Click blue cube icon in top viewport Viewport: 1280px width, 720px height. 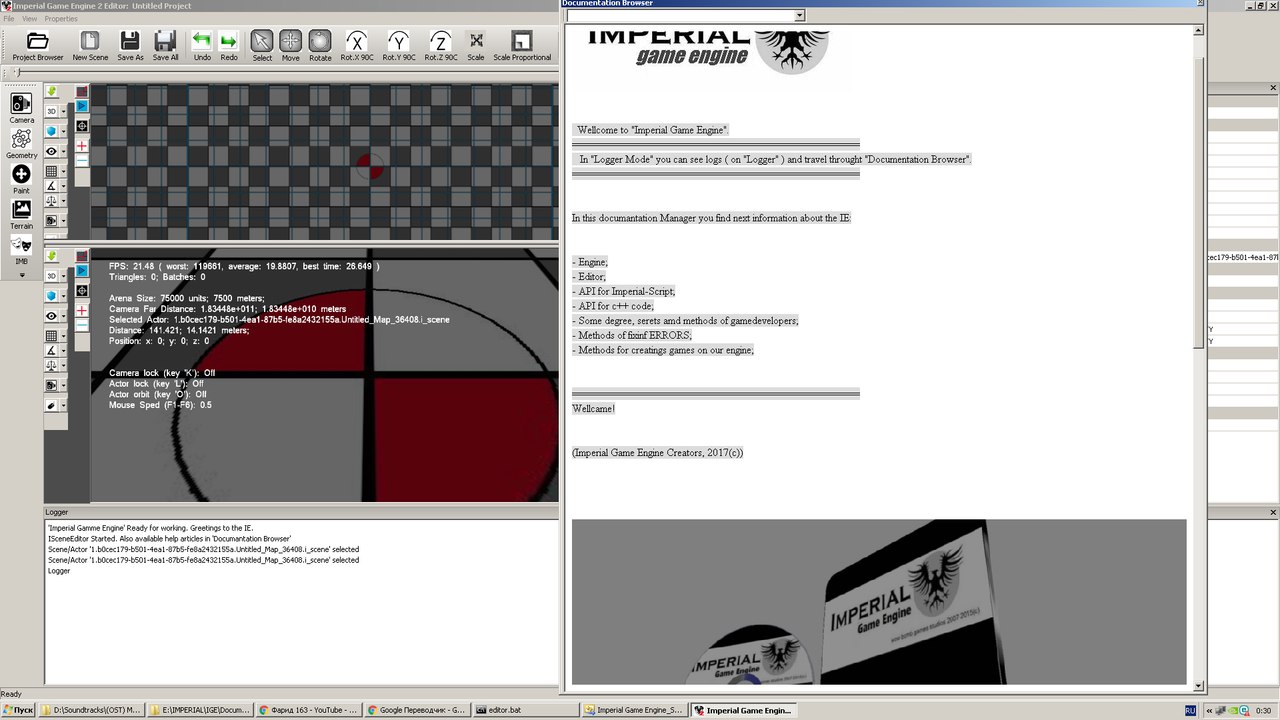[x=51, y=131]
